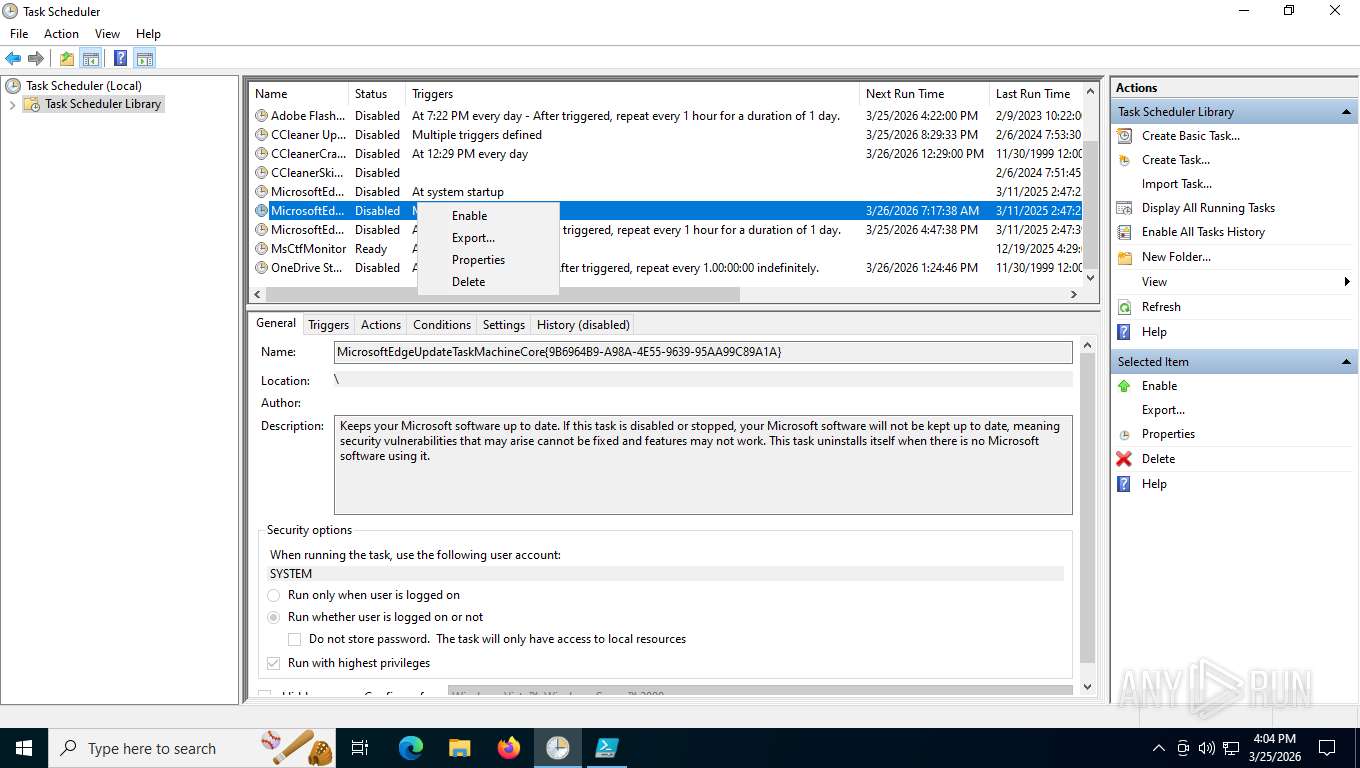Choose Properties from the context menu

488,260
